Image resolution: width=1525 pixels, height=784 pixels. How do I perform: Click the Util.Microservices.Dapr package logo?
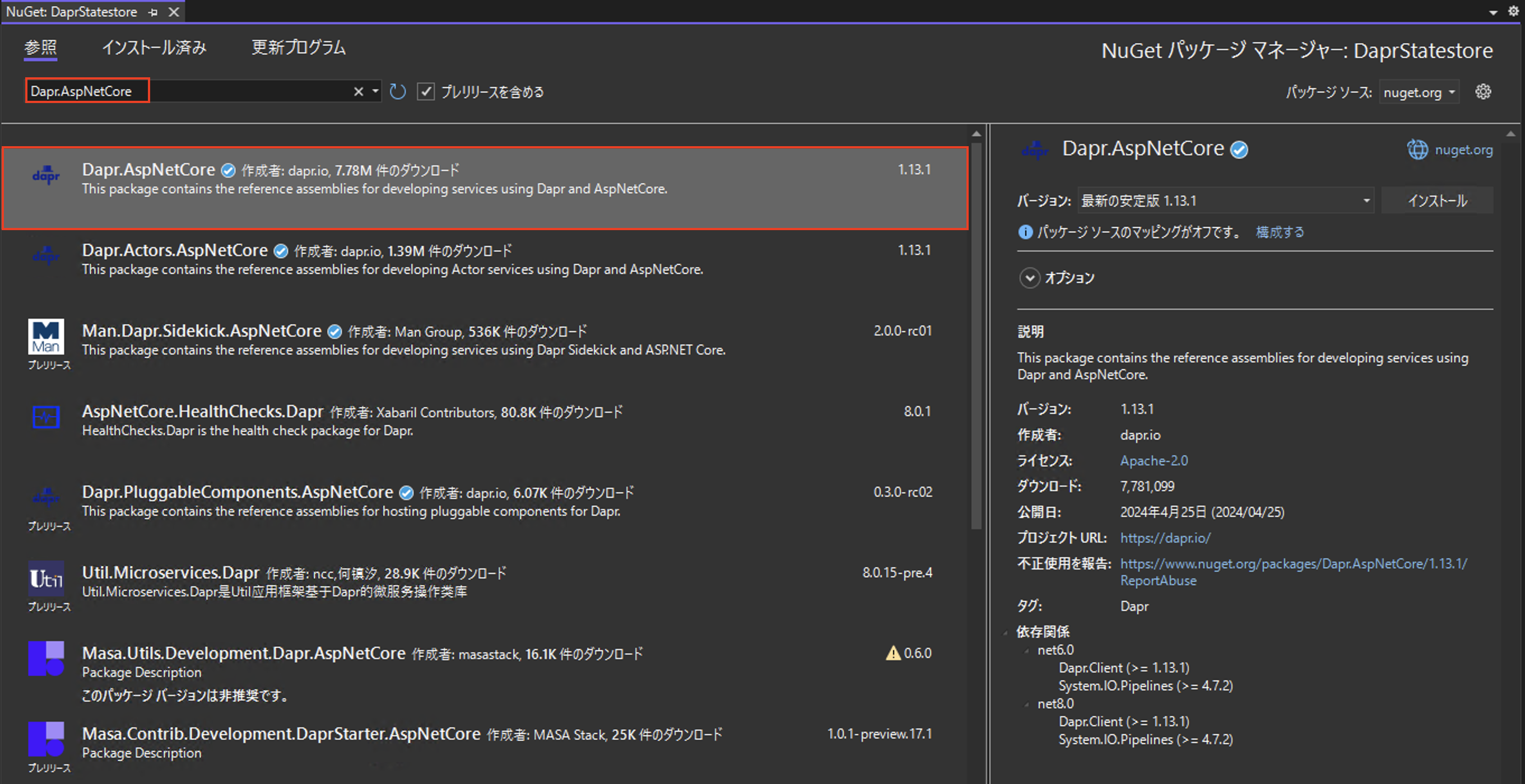(46, 578)
